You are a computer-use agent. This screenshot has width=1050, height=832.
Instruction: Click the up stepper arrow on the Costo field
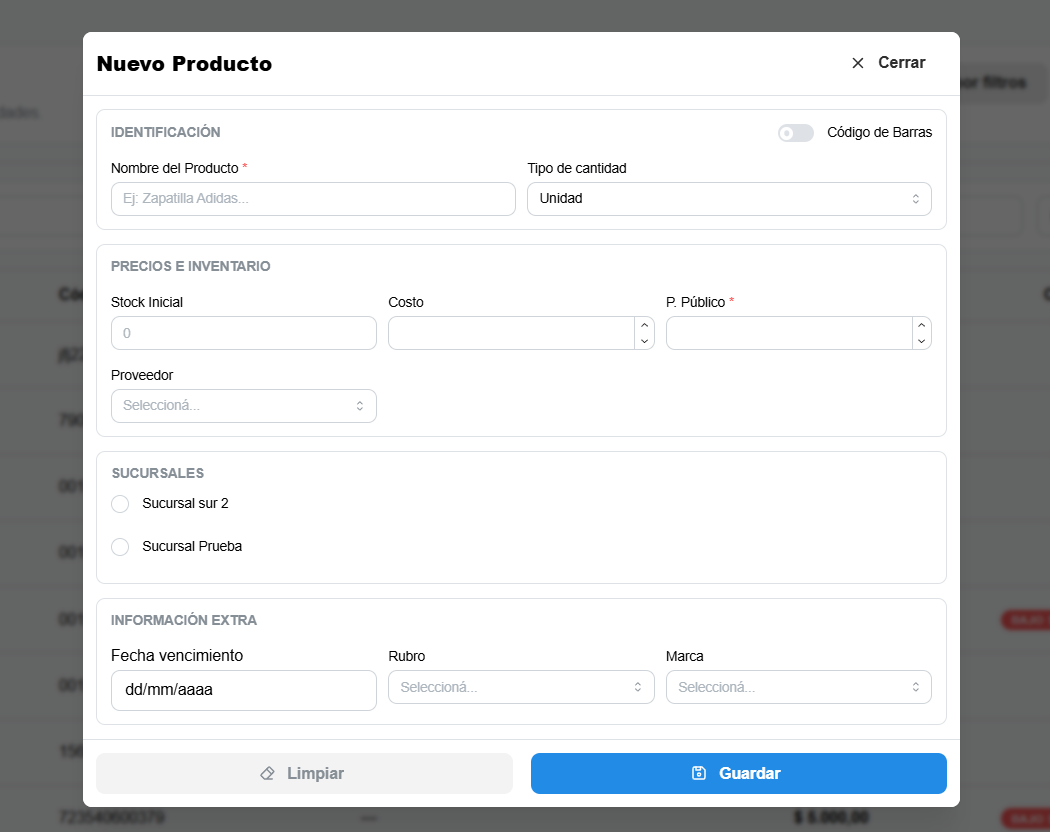coord(644,326)
